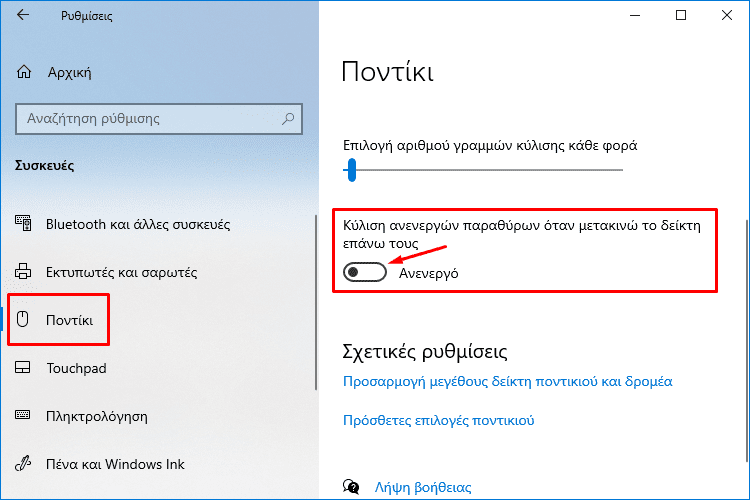
Task: Select the keyboard Πληκτρολόγηση icon
Action: [x=22, y=415]
